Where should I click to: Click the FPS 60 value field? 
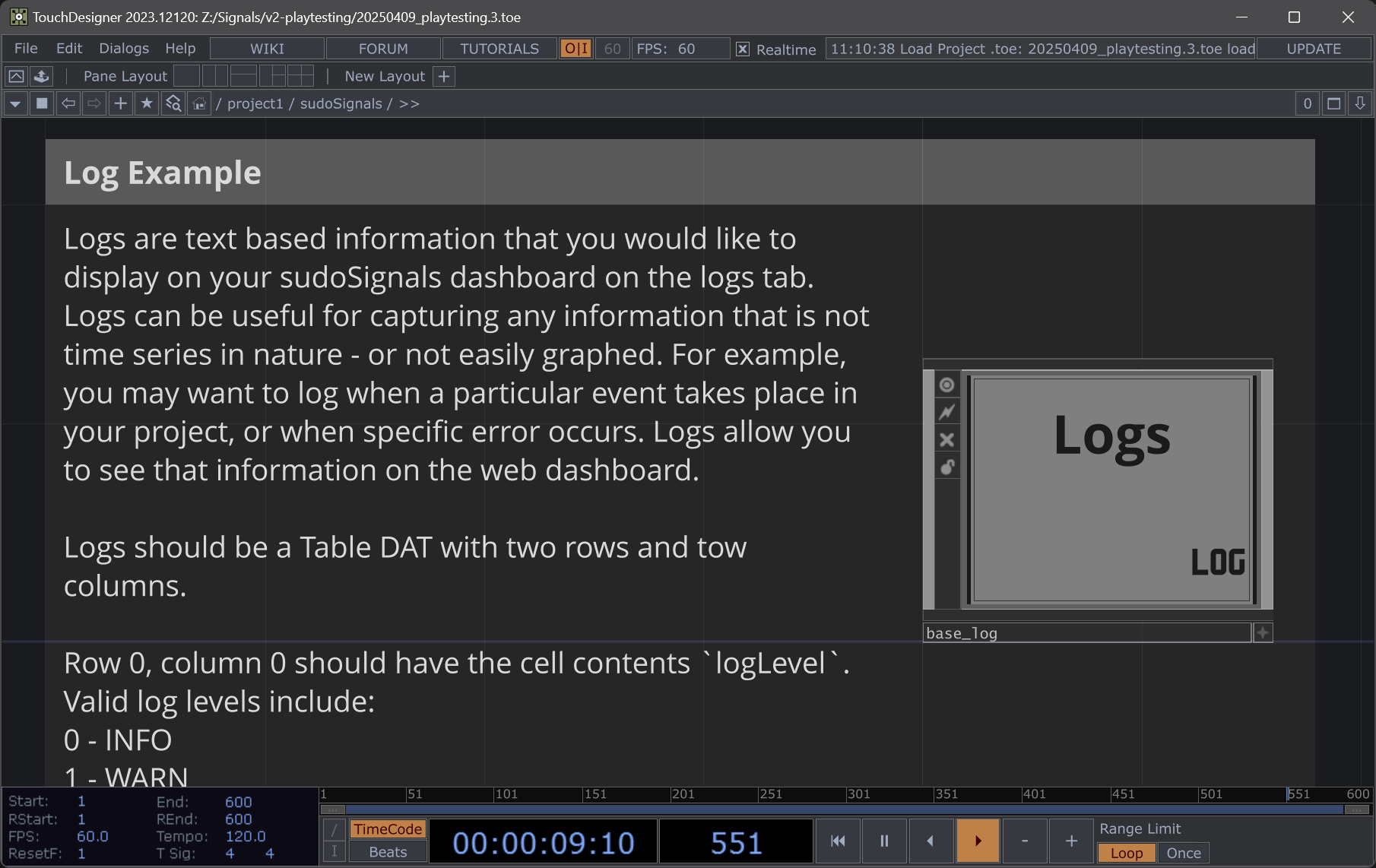(686, 49)
